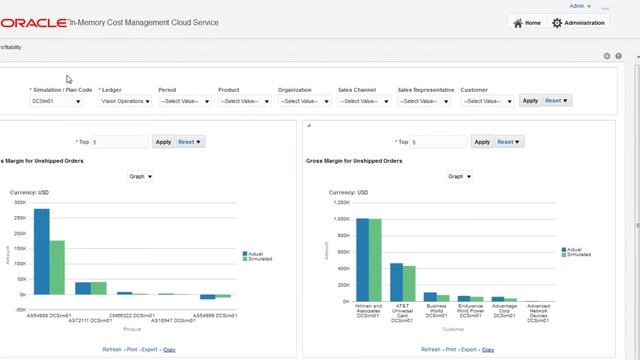Reset Top value in left chart panel
The height and width of the screenshot is (360, 640).
pyautogui.click(x=190, y=142)
